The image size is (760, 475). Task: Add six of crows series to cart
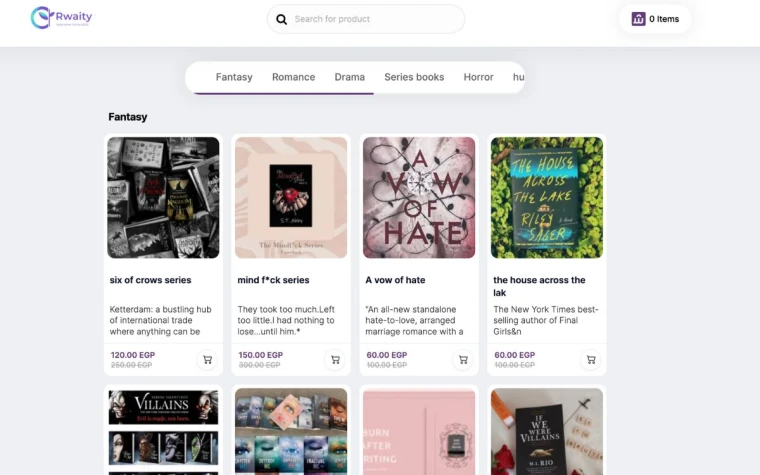(x=208, y=360)
